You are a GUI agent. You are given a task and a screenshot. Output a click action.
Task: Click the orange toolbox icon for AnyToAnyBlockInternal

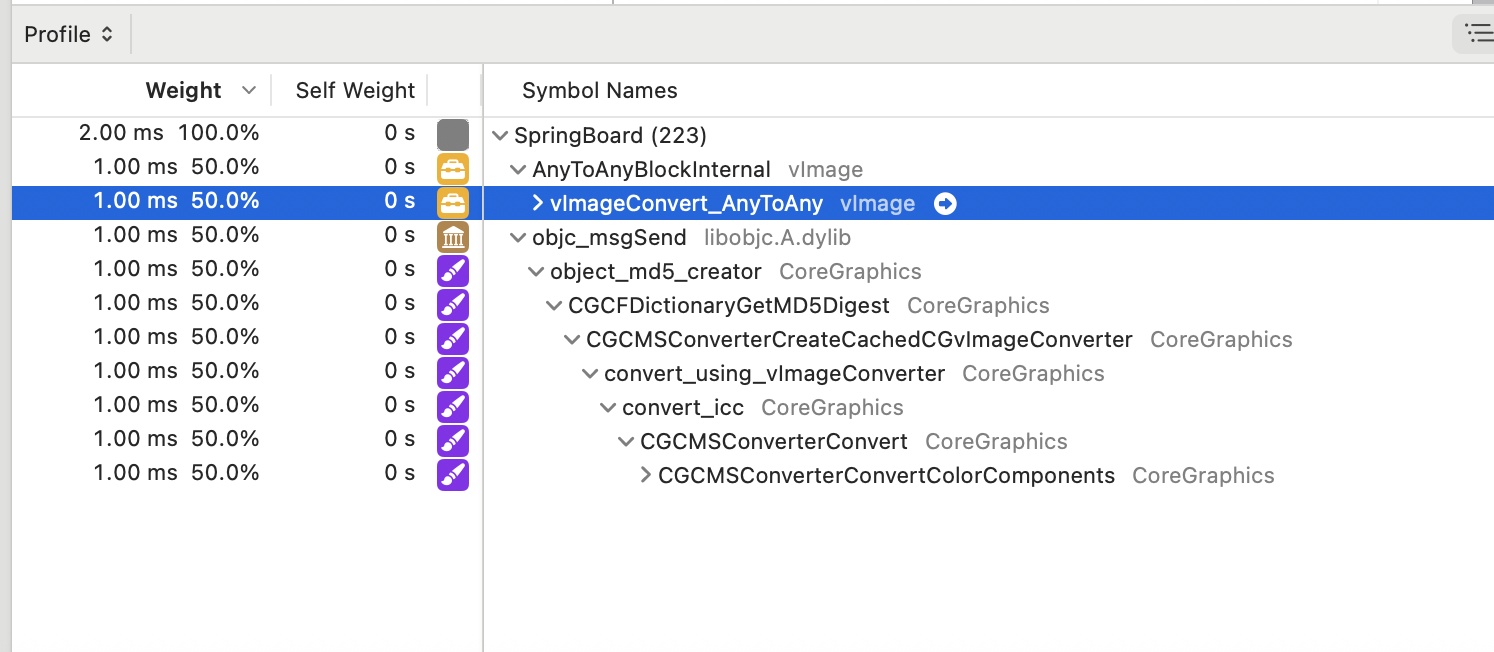click(x=453, y=169)
